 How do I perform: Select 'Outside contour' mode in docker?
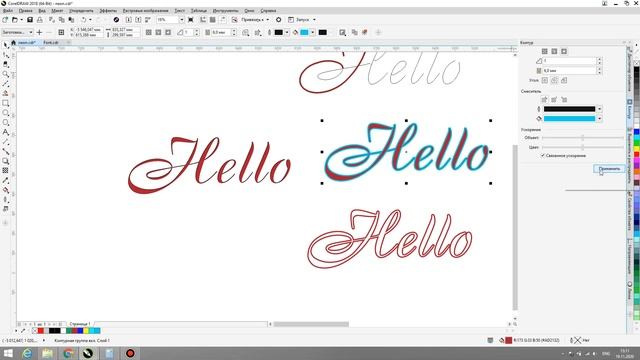pyautogui.click(x=564, y=51)
